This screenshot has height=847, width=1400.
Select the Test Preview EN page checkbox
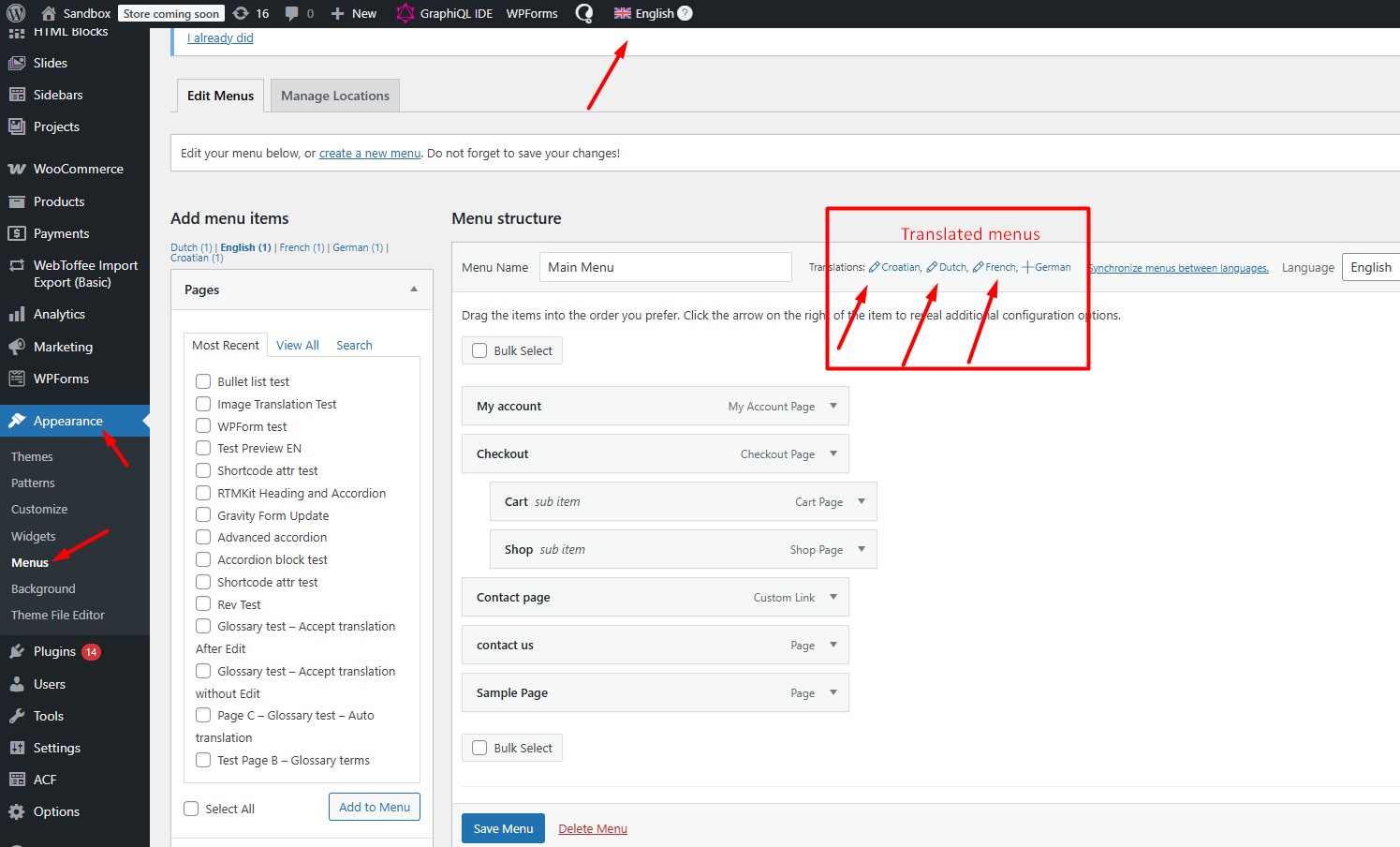tap(203, 448)
